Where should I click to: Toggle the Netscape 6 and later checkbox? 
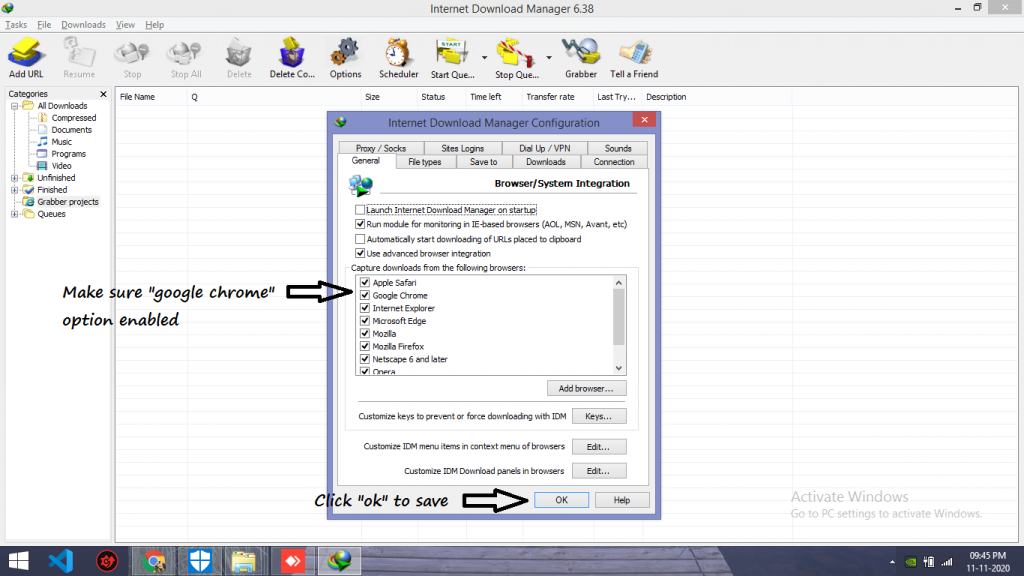point(365,359)
